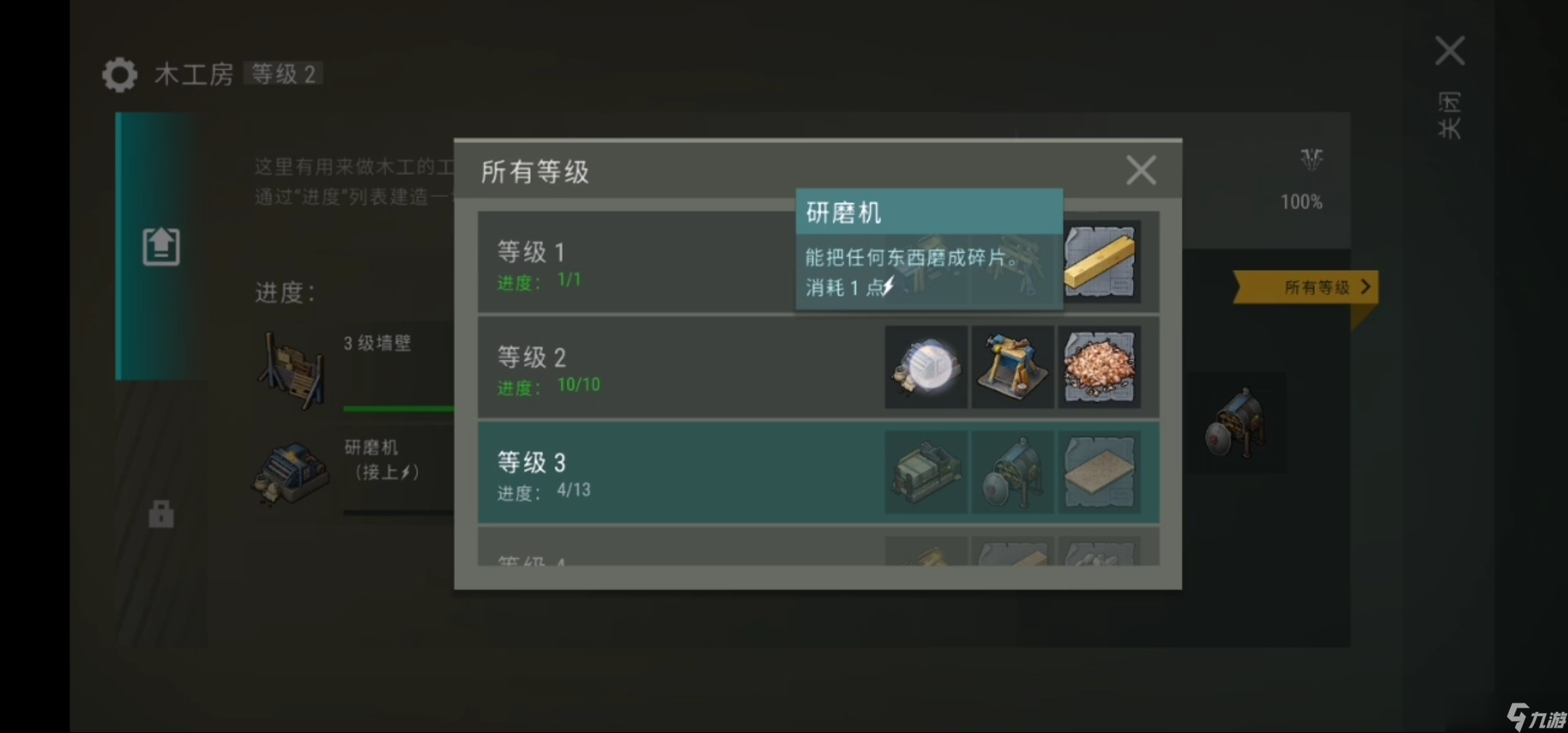
Task: Select the wood chips pile icon in Level 2
Action: coord(1099,367)
